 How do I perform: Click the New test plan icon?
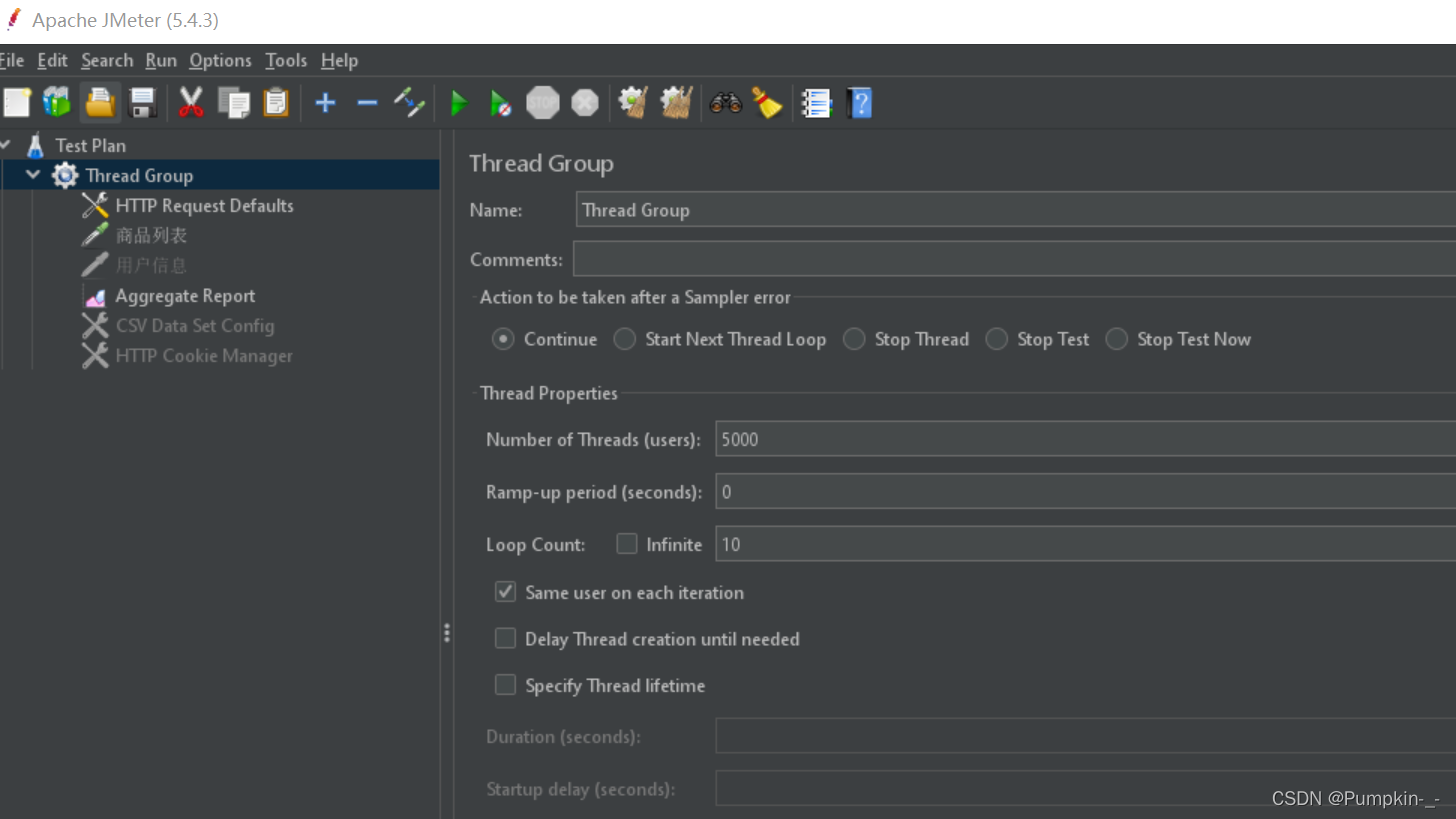[x=16, y=102]
